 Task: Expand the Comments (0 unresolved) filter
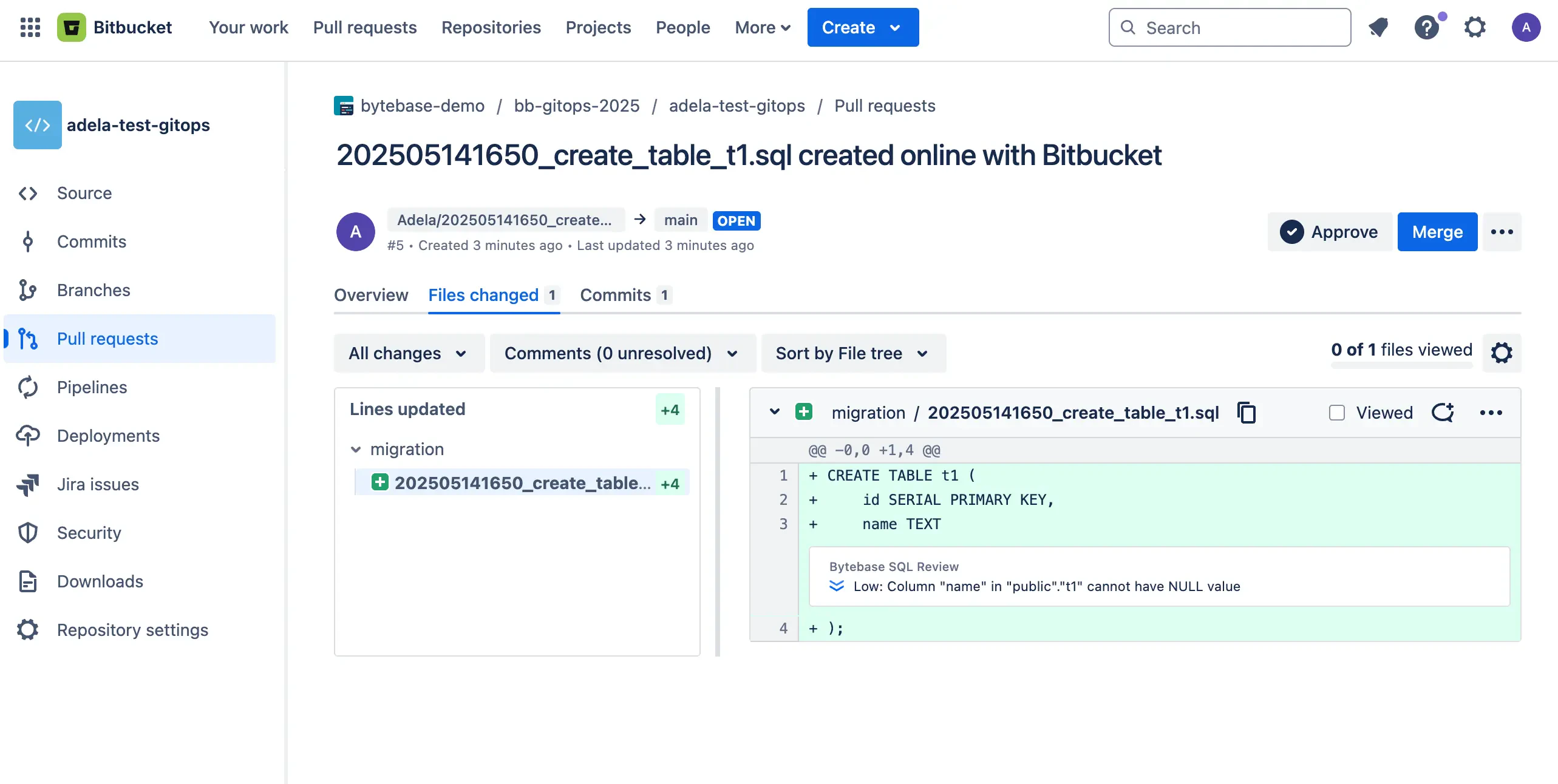tap(622, 353)
